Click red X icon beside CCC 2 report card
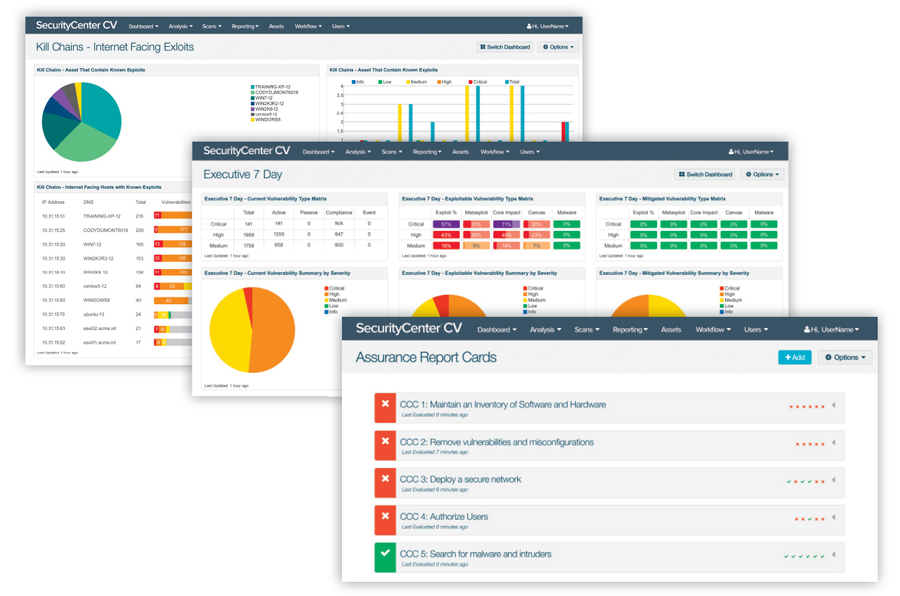 tap(385, 445)
